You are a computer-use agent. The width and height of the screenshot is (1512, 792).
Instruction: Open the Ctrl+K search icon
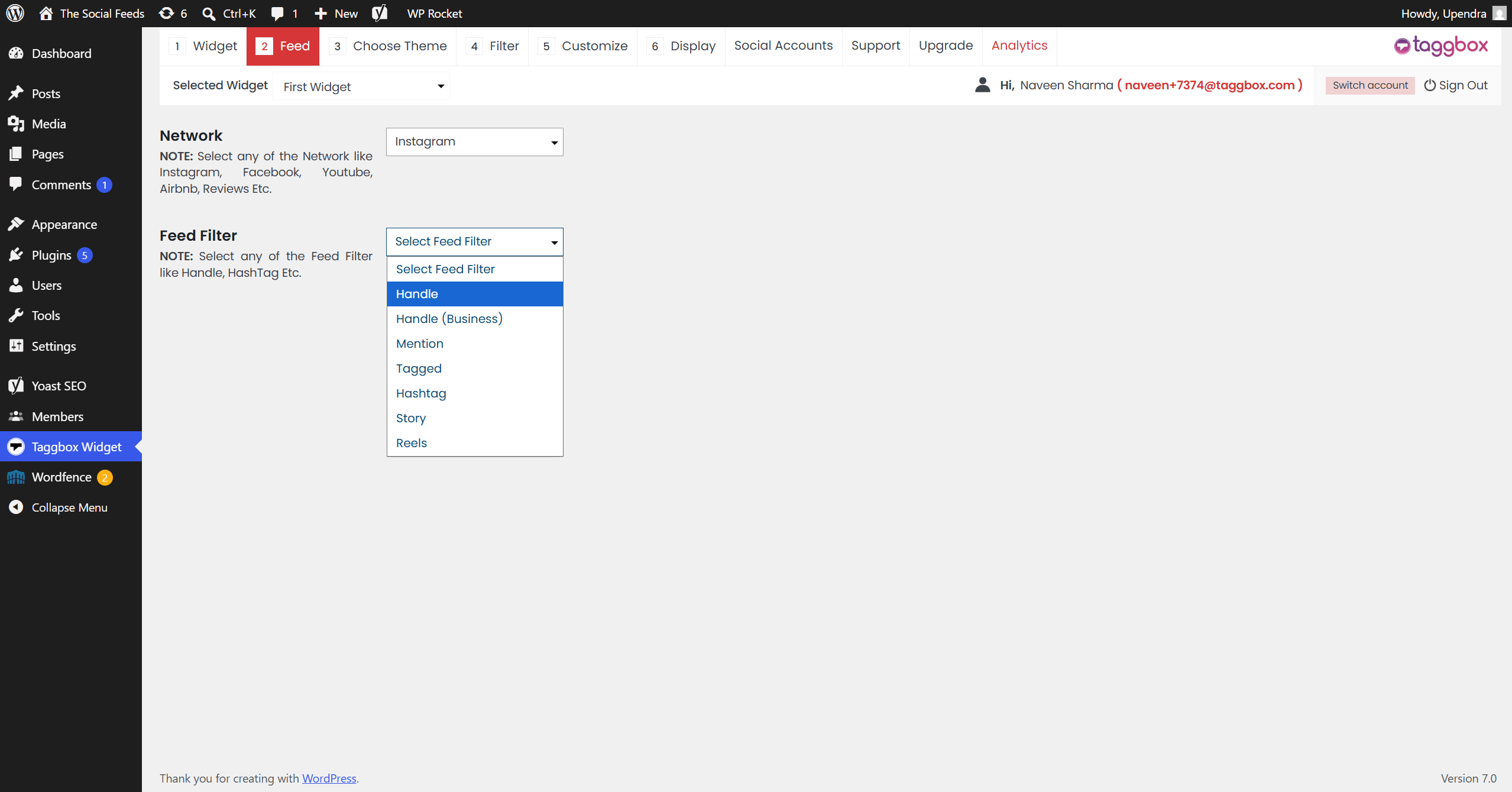(209, 13)
